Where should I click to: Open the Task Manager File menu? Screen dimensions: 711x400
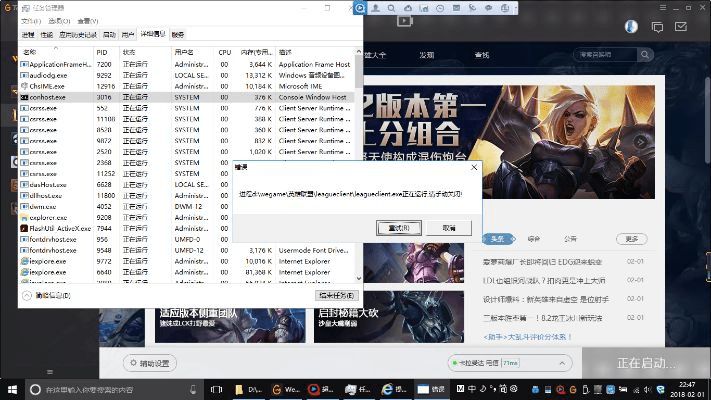31,21
